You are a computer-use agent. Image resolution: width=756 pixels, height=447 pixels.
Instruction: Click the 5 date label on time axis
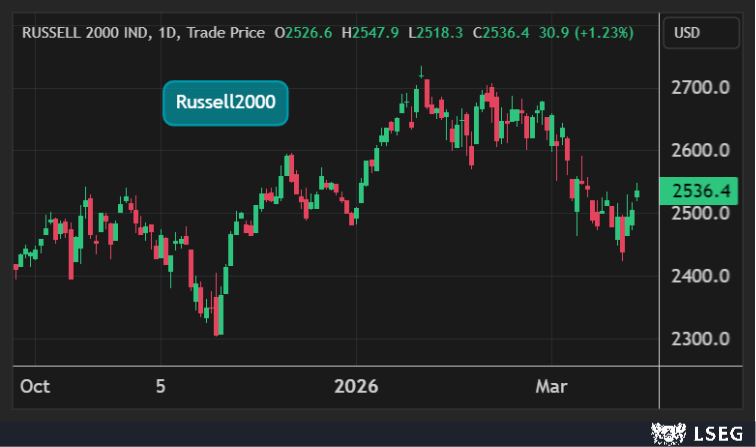(160, 386)
